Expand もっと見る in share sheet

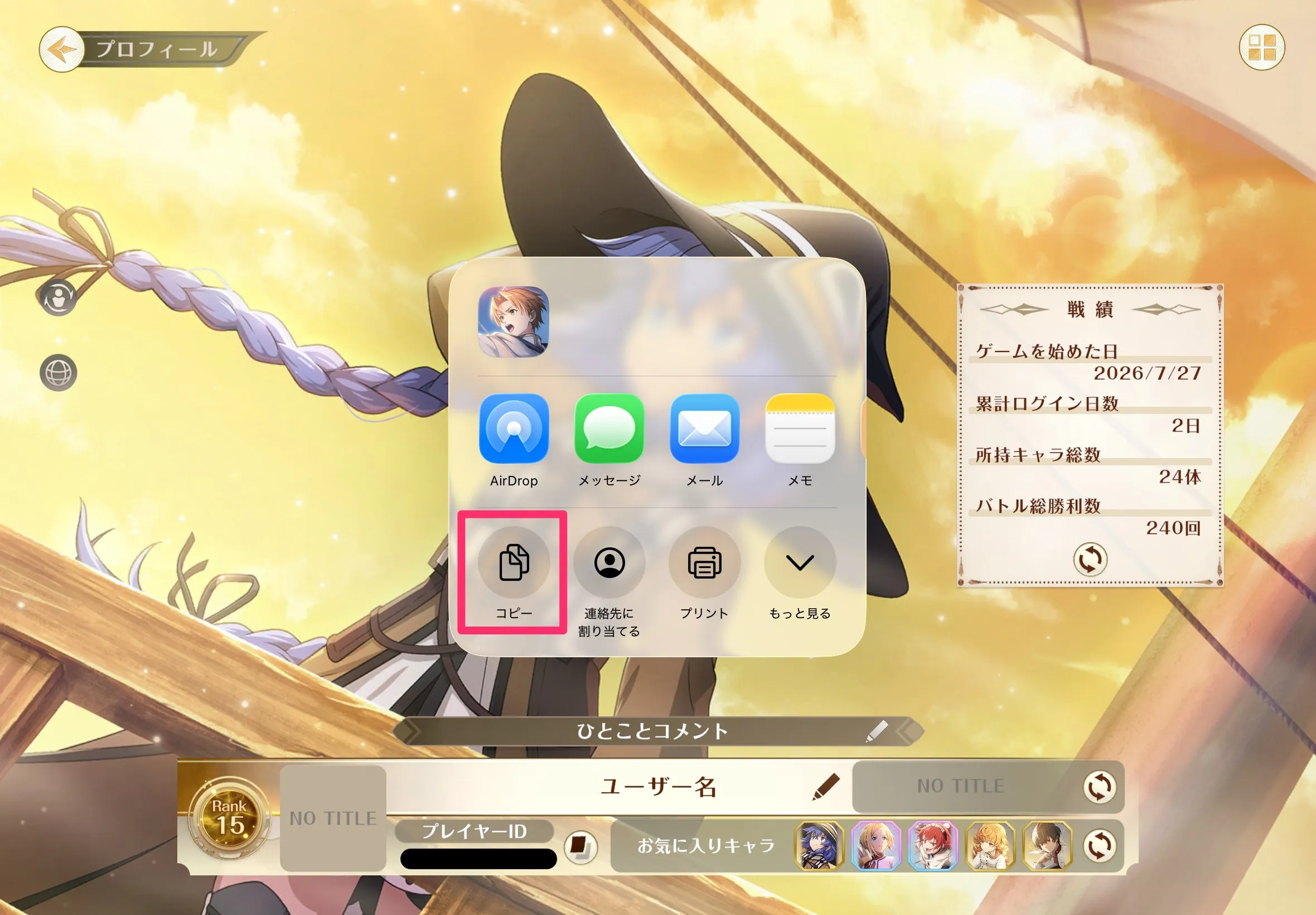pos(800,572)
